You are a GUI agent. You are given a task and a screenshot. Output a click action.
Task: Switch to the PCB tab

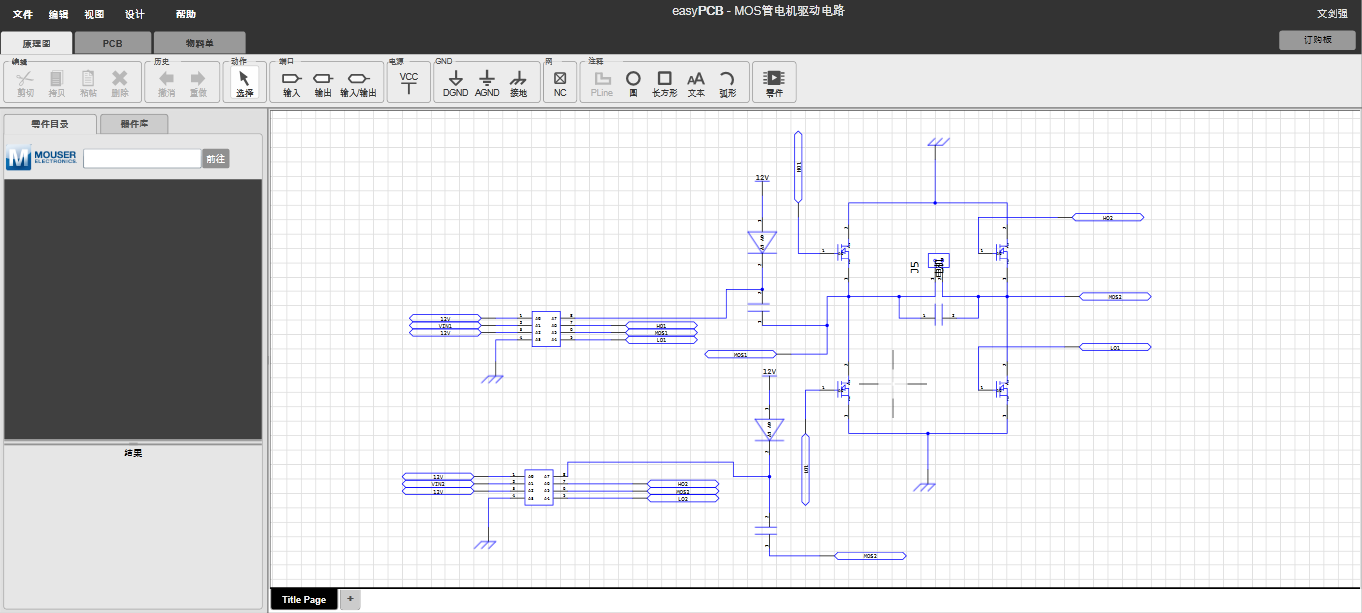pos(113,43)
